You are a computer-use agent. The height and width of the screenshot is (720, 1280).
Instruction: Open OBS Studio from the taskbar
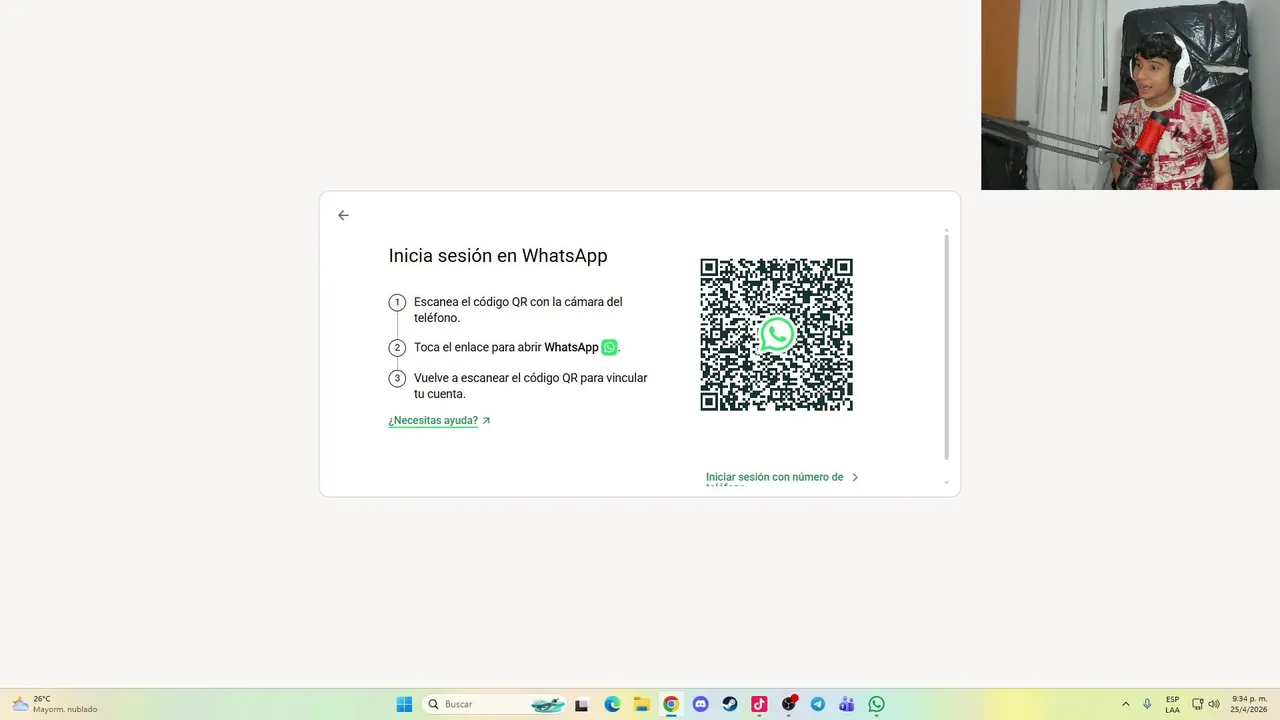pyautogui.click(x=789, y=704)
